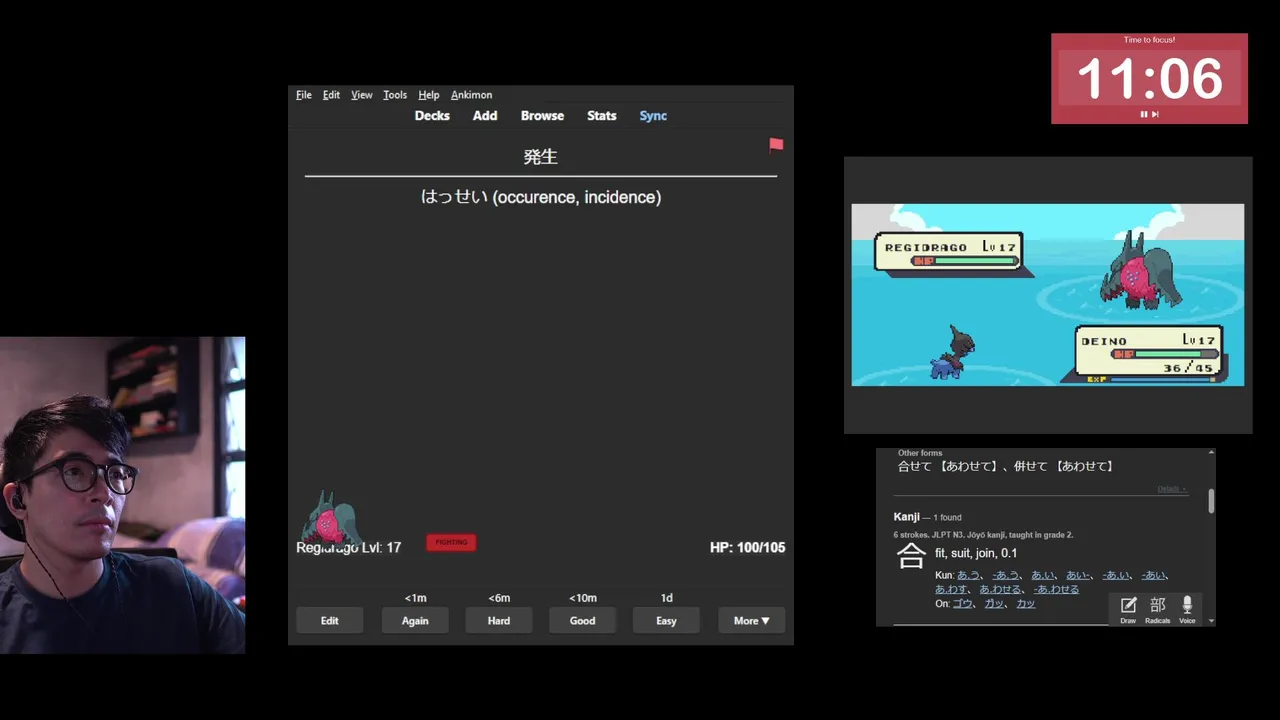Image resolution: width=1280 pixels, height=720 pixels.
Task: Open the Draw input tool
Action: (1128, 609)
